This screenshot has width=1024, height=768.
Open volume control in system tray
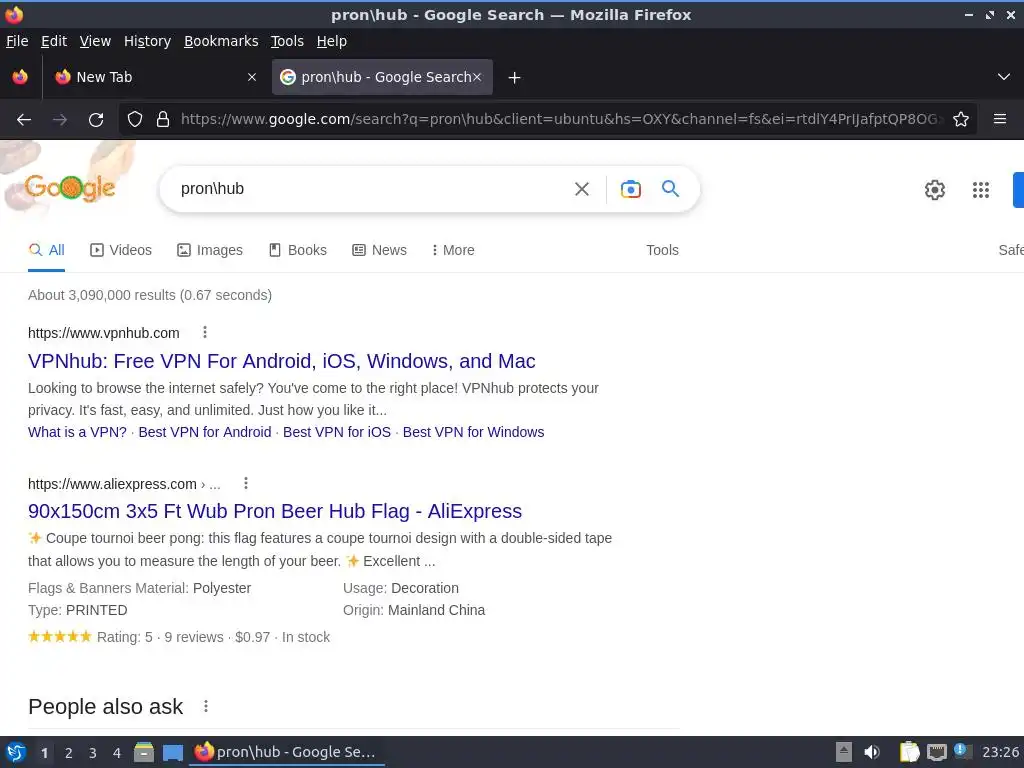coord(872,752)
